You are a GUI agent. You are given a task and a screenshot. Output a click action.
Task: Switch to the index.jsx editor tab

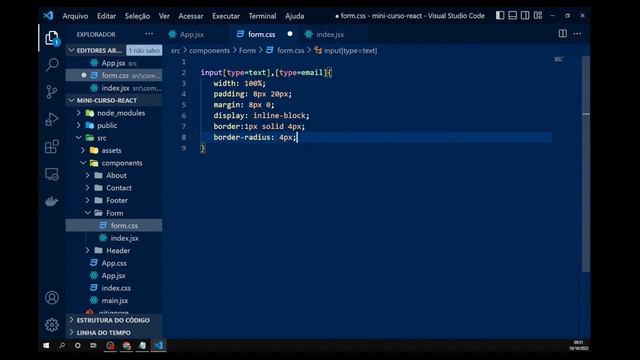[x=330, y=34]
